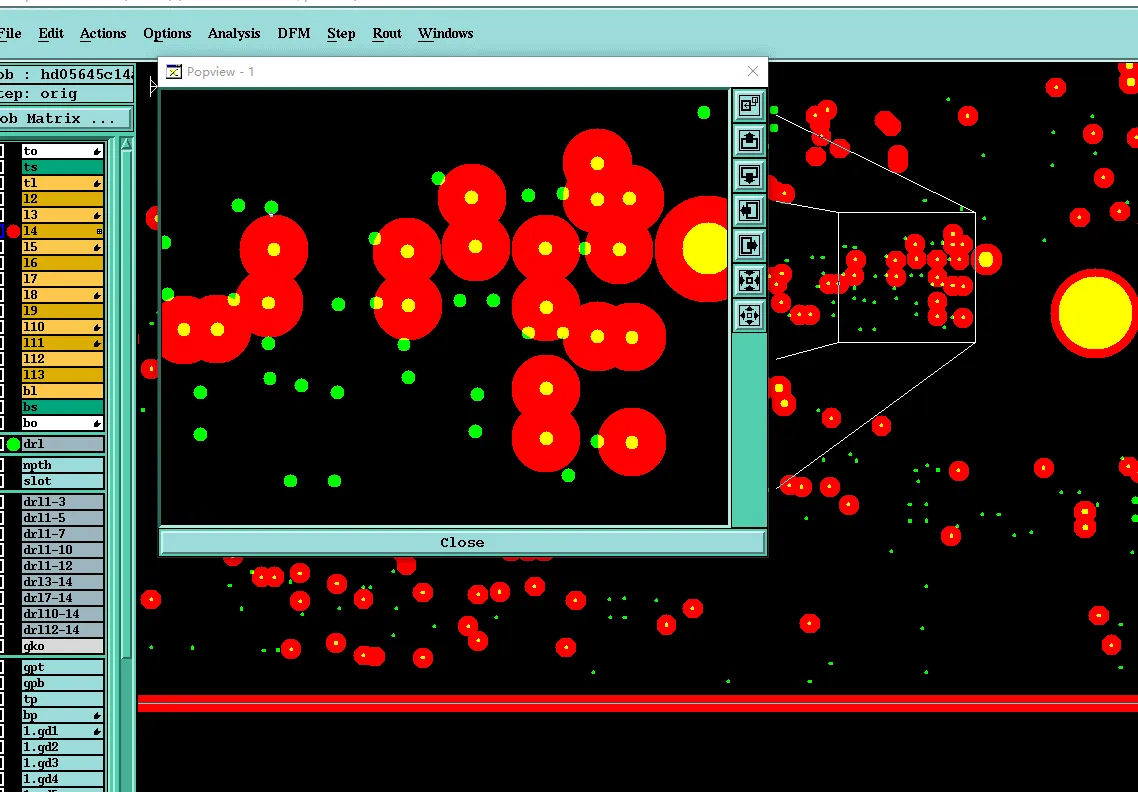The image size is (1138, 792).
Task: Select the pan down icon in Popview
Action: [749, 176]
